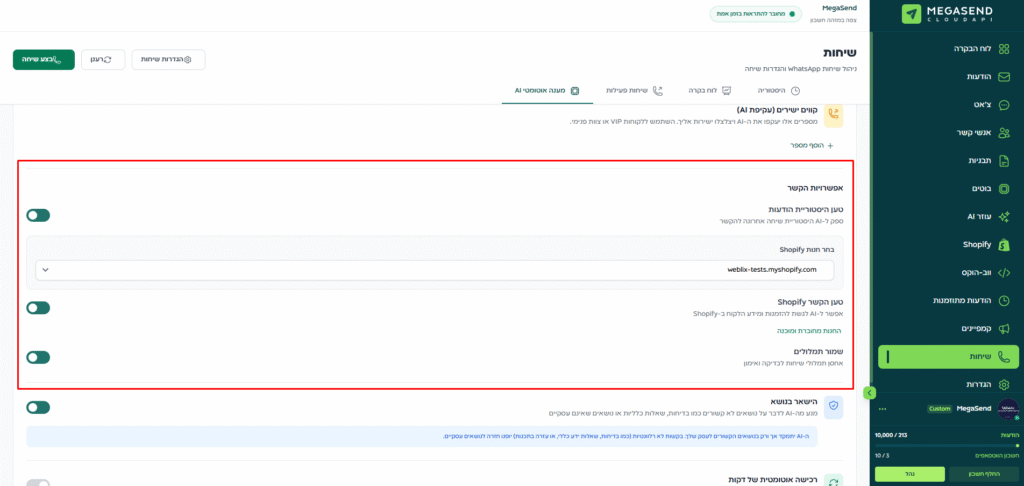Collapse the sidebar with the green arrow
Image resolution: width=1024 pixels, height=486 pixels.
coord(870,393)
